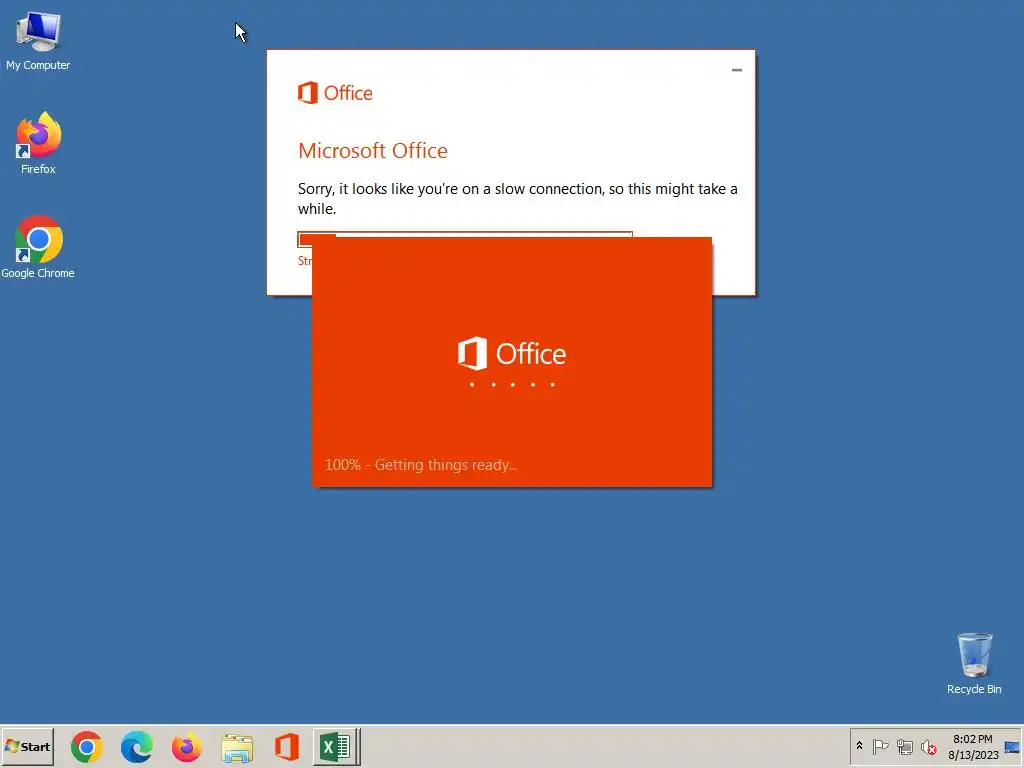Open the clock showing 8:02 PM

tap(972, 746)
